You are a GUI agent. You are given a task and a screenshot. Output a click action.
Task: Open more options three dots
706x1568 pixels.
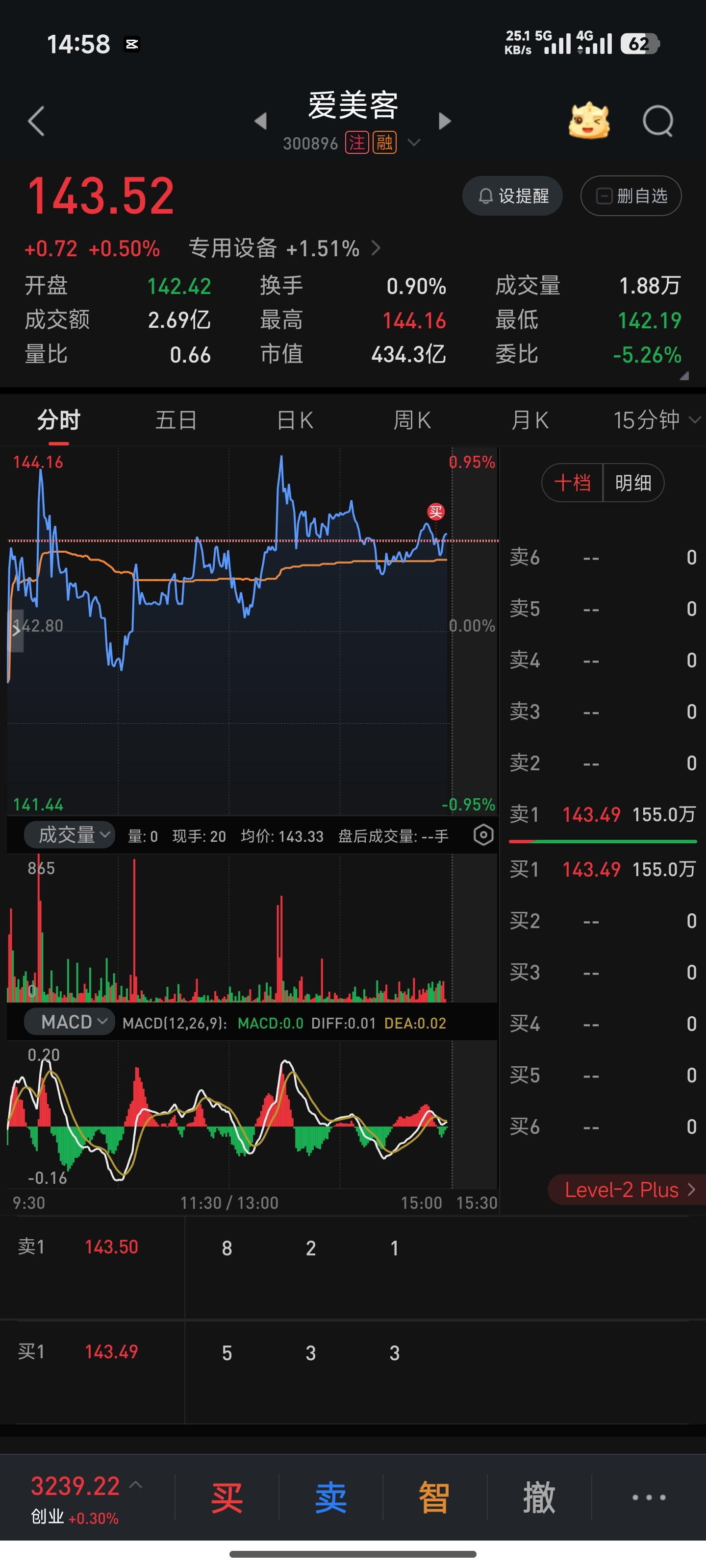click(x=649, y=1497)
